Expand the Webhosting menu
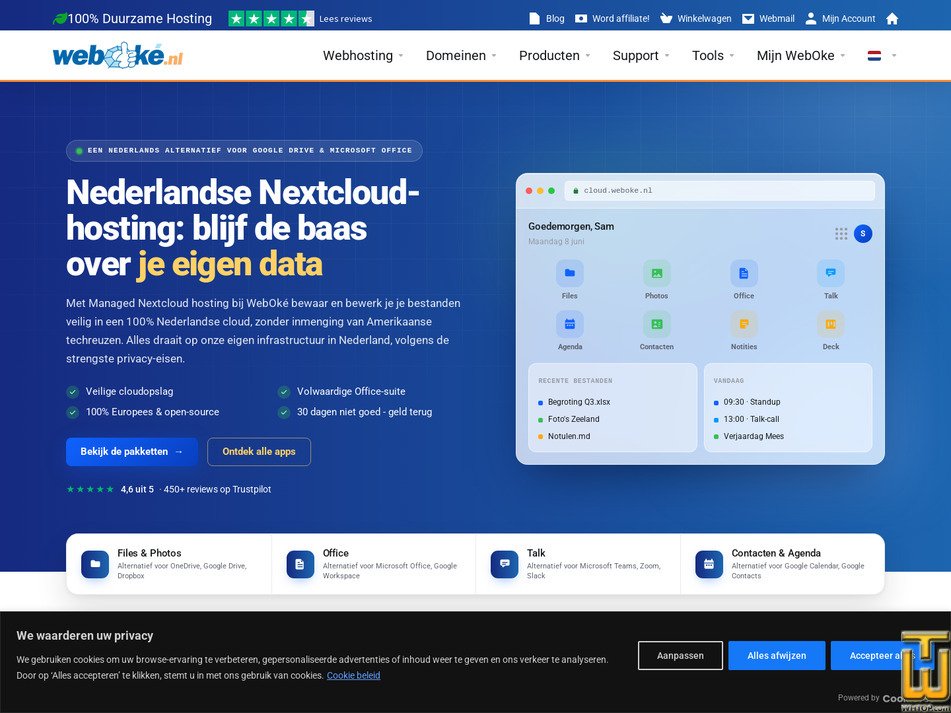 (363, 56)
